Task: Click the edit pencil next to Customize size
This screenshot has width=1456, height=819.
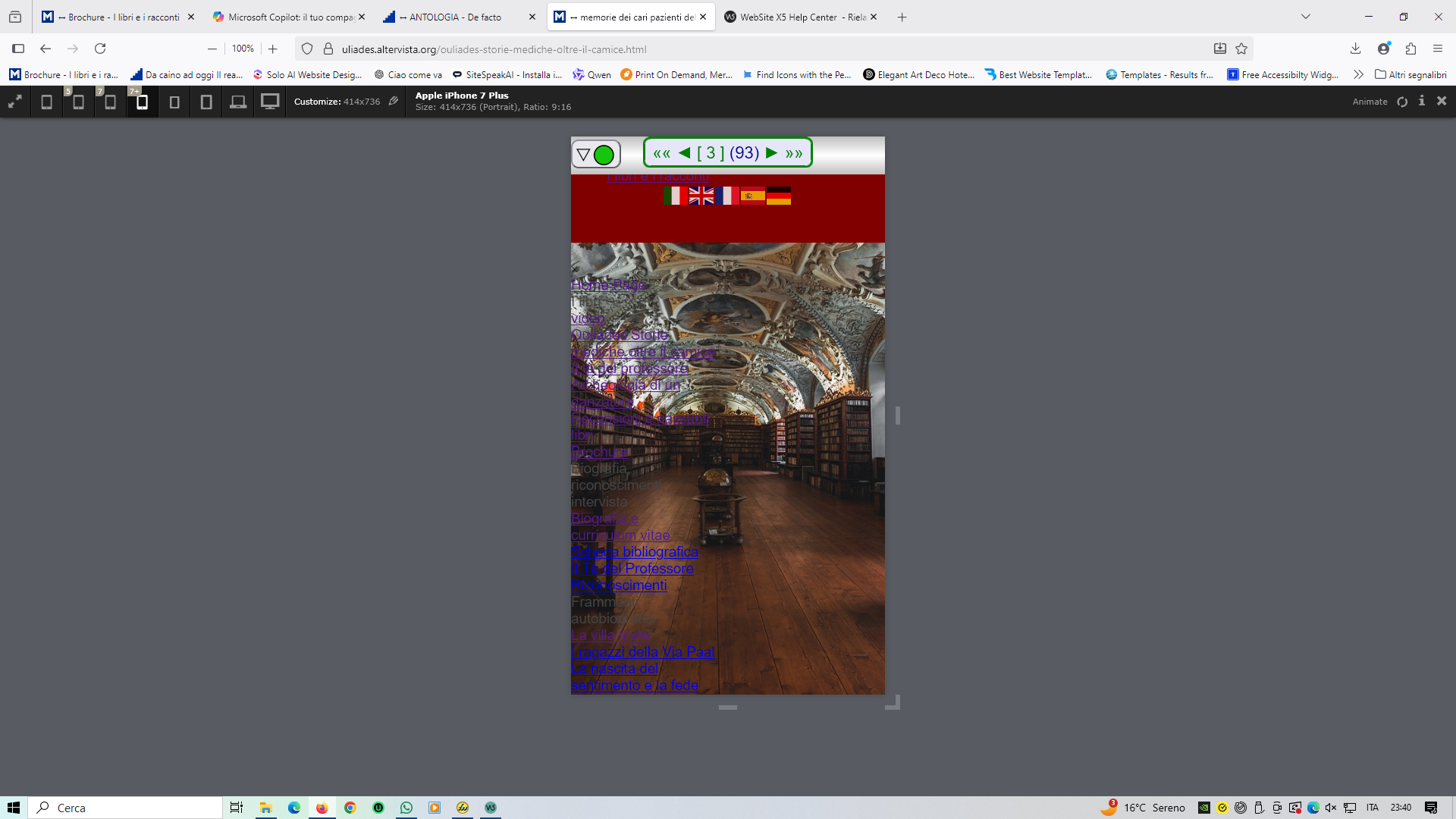Action: click(394, 101)
